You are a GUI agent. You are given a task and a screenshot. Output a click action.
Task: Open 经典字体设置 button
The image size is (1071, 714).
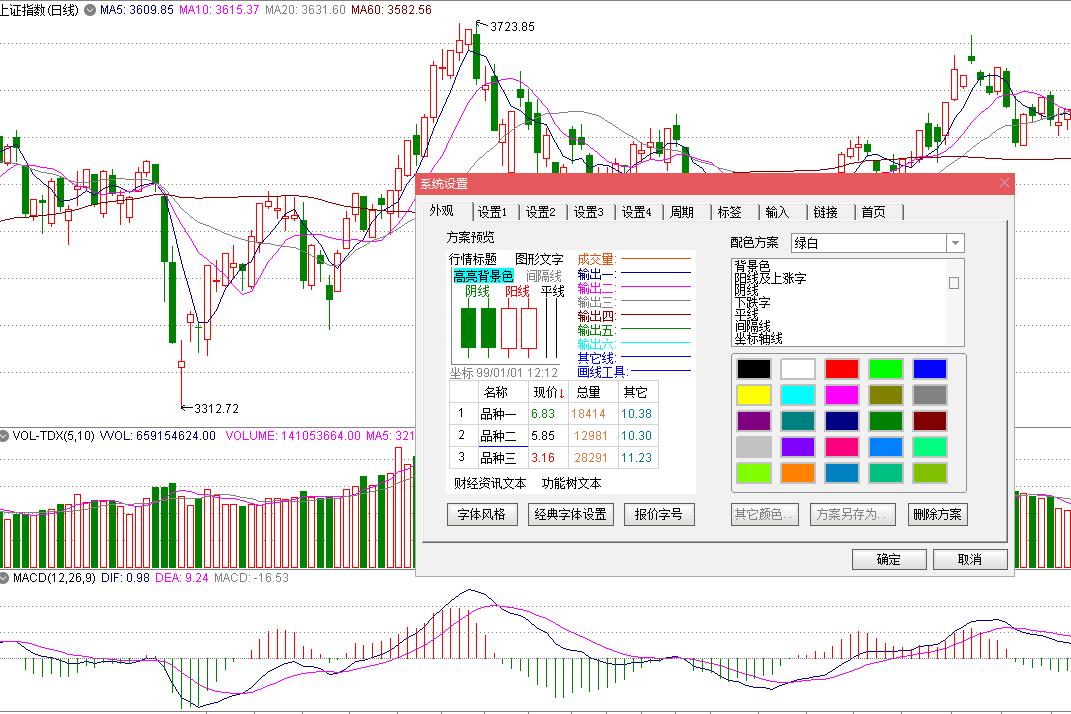[x=570, y=515]
